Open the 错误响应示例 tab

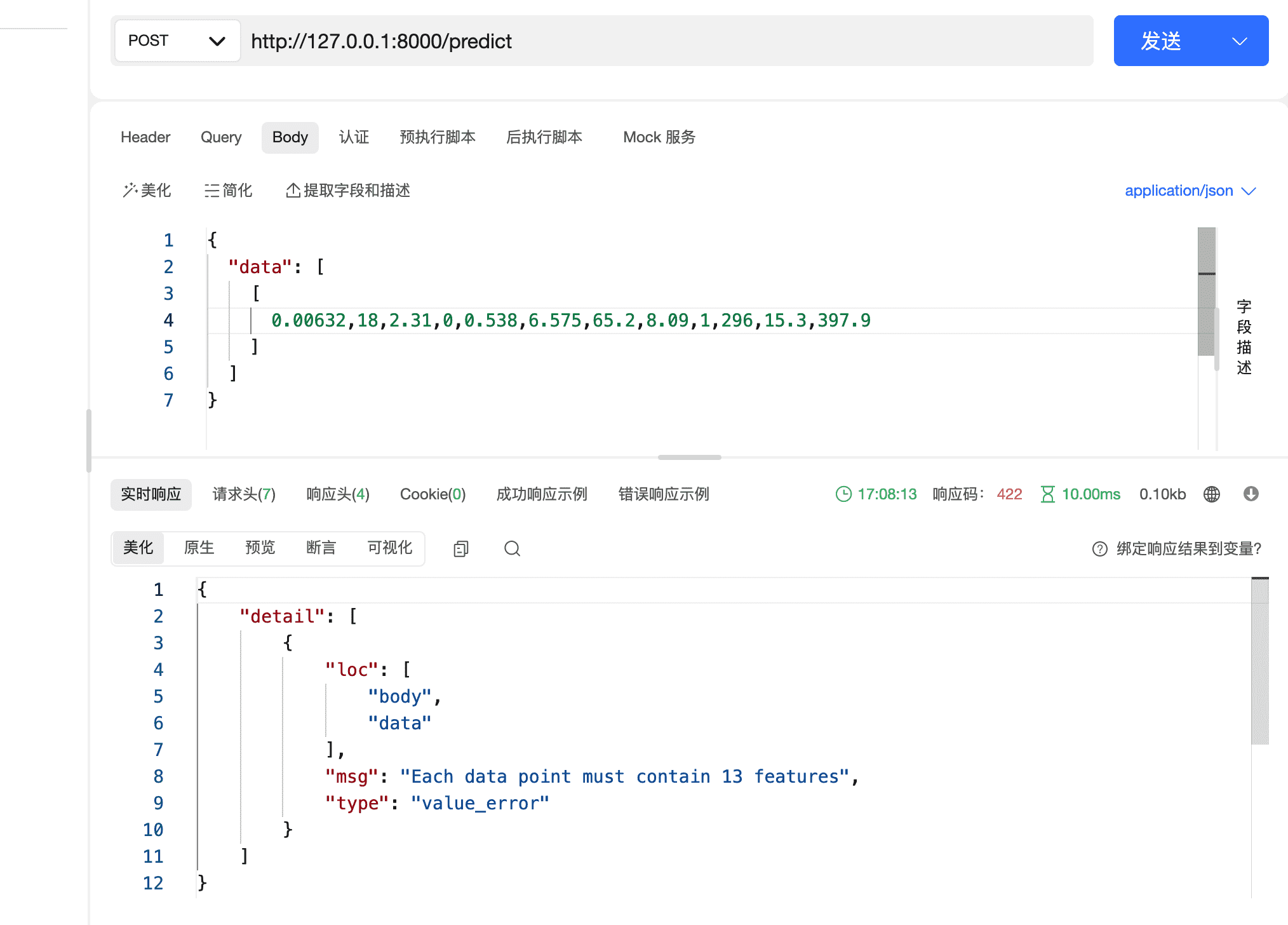(x=664, y=494)
